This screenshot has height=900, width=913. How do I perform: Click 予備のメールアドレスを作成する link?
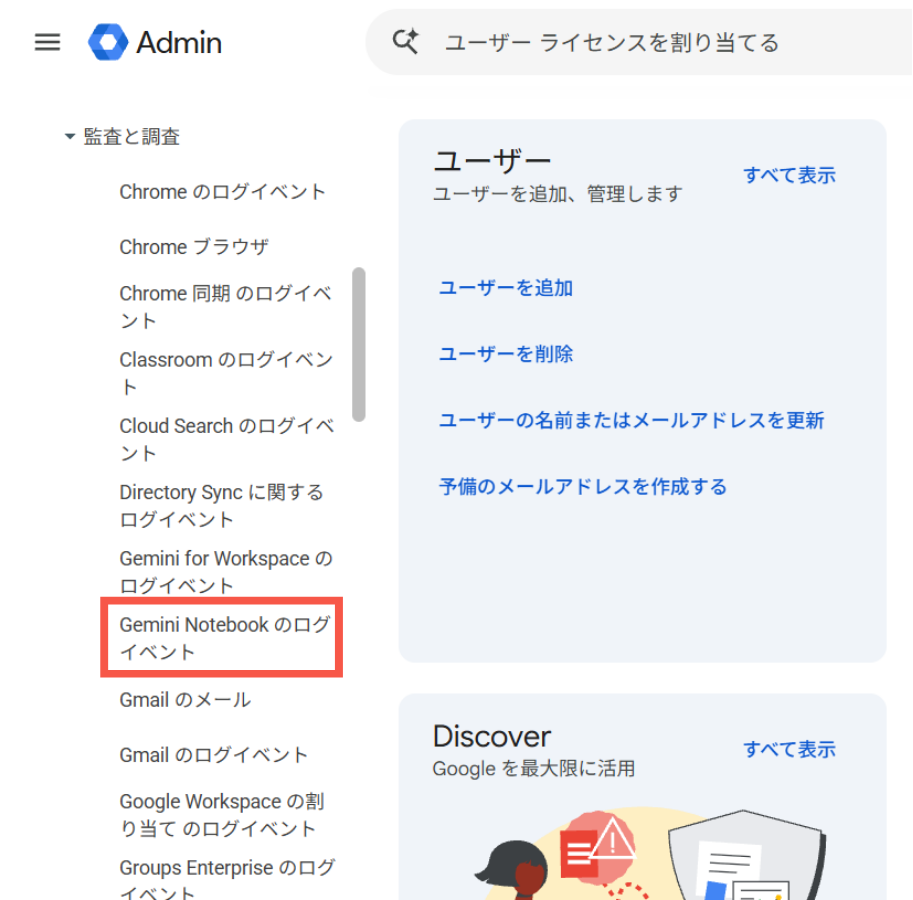click(x=583, y=486)
